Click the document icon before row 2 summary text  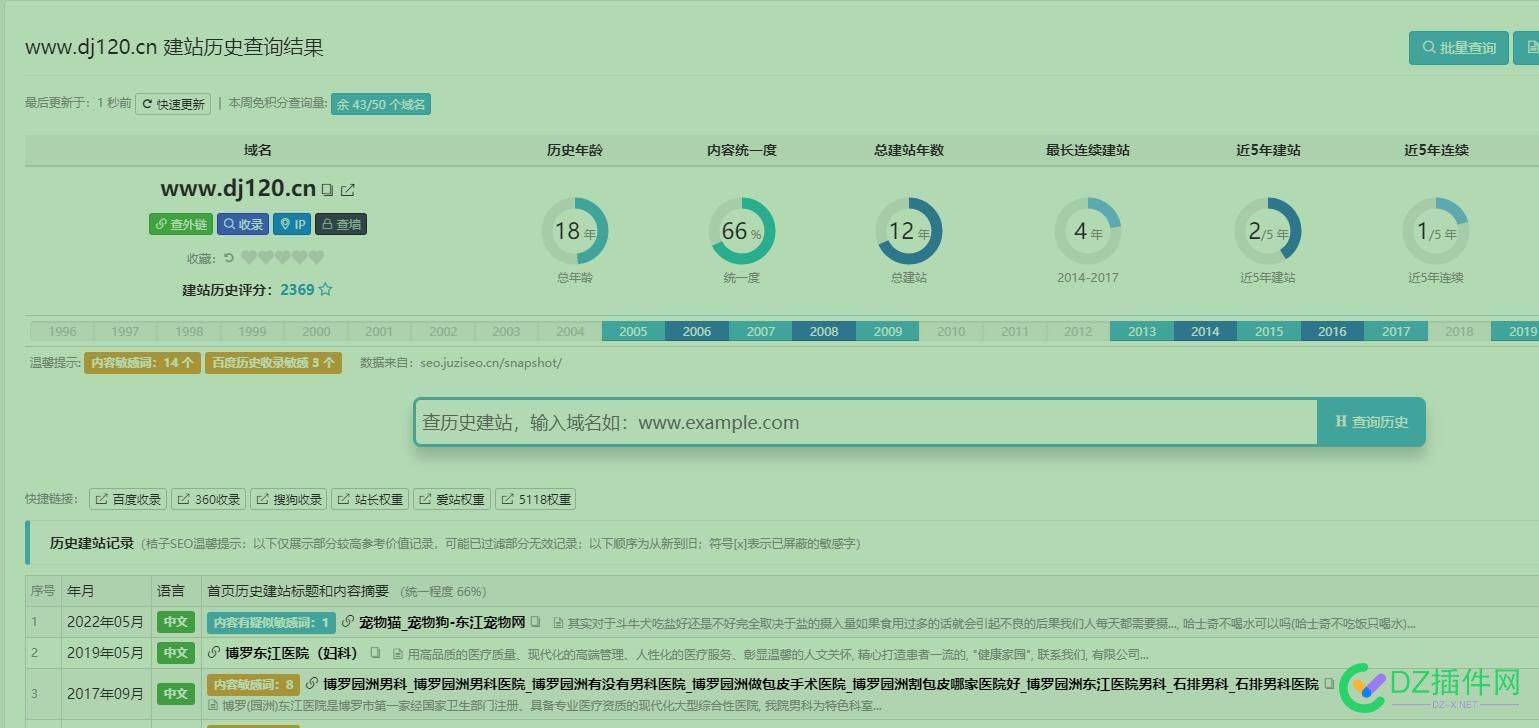(x=397, y=654)
